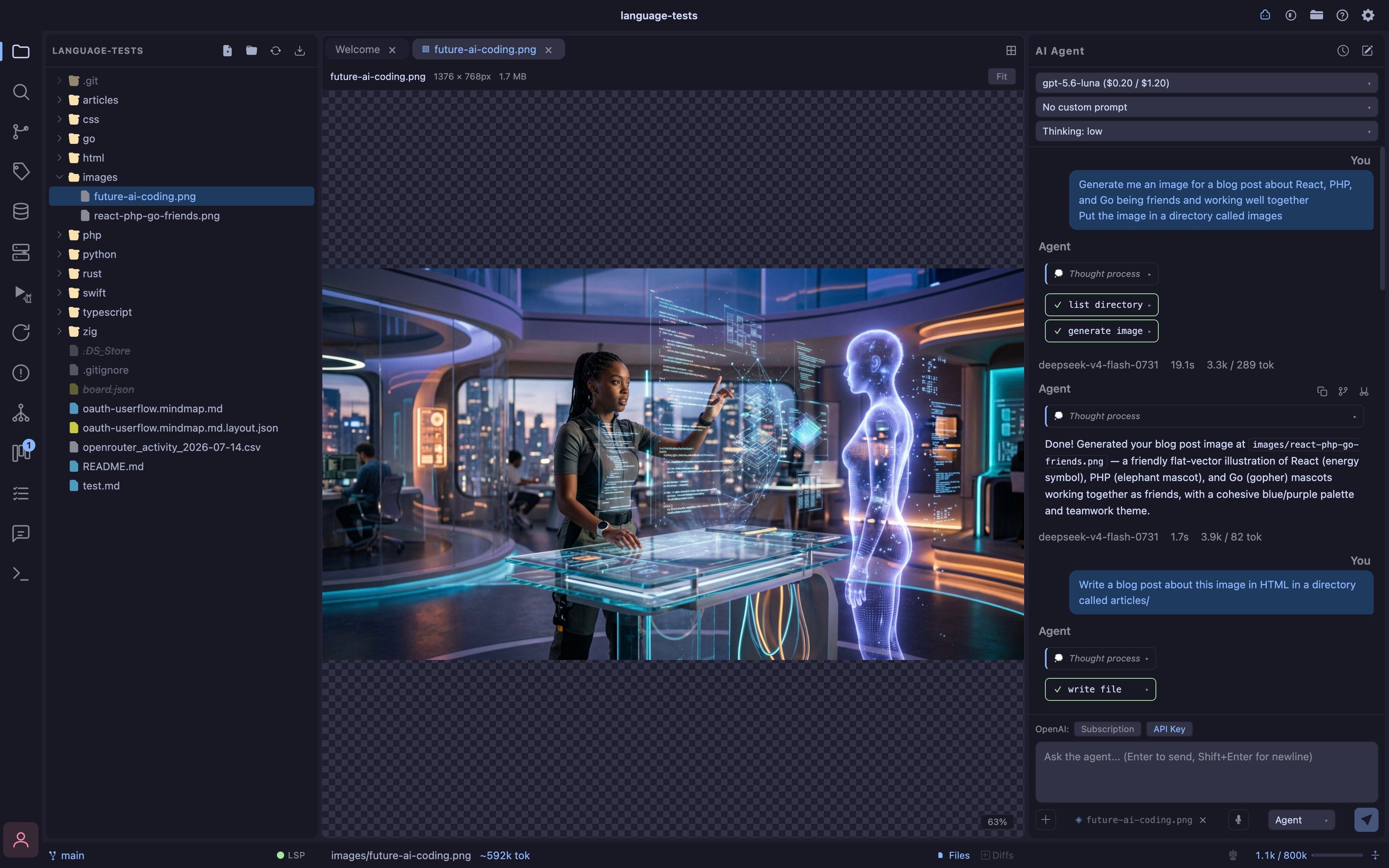Switch to the Welcome tab
This screenshot has height=868, width=1389.
[357, 49]
